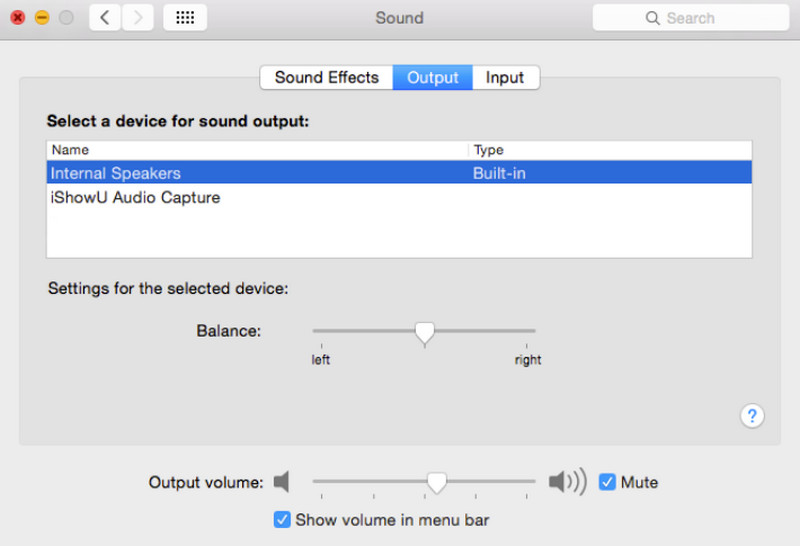This screenshot has width=800, height=546.
Task: Choose iShowU Audio Capture device
Action: point(135,198)
